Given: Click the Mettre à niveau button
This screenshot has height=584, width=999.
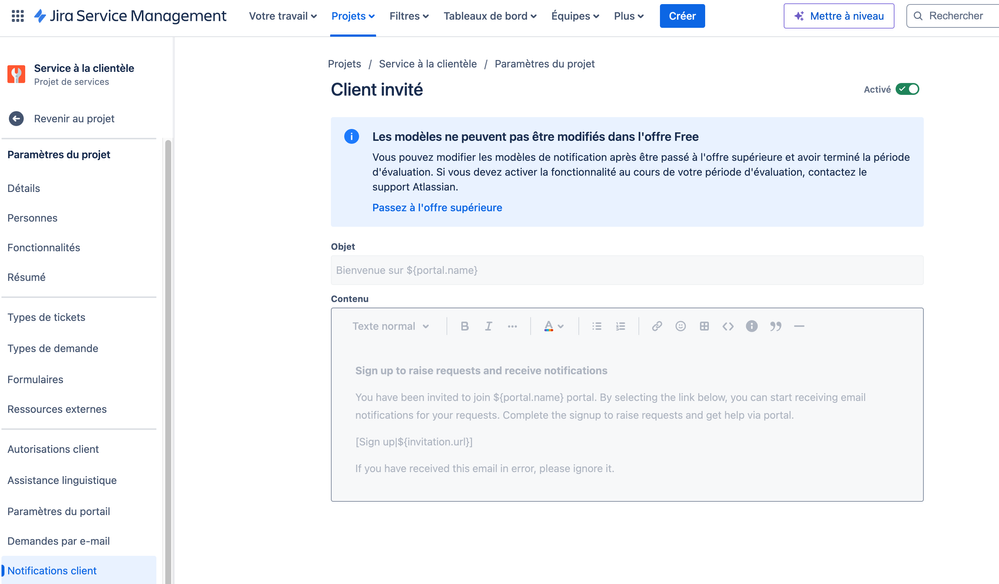Looking at the screenshot, I should [x=838, y=16].
